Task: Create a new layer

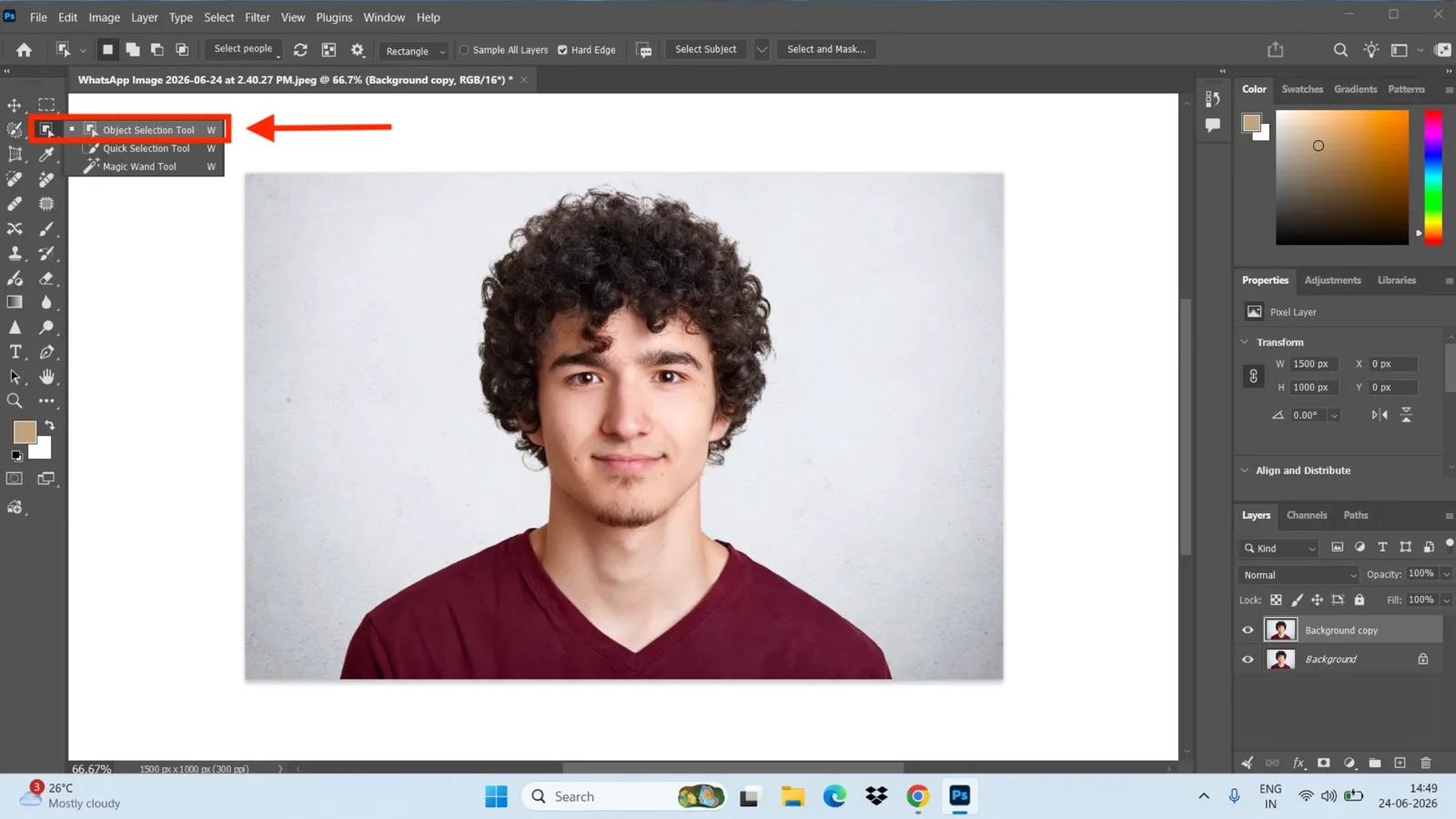Action: [1400, 763]
